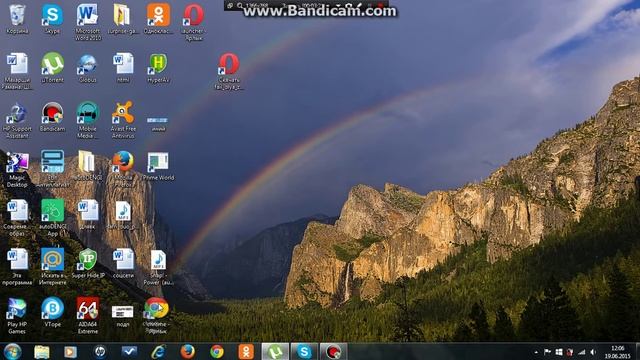Launch µTorrent from the desktop
The width and height of the screenshot is (640, 360).
52,64
